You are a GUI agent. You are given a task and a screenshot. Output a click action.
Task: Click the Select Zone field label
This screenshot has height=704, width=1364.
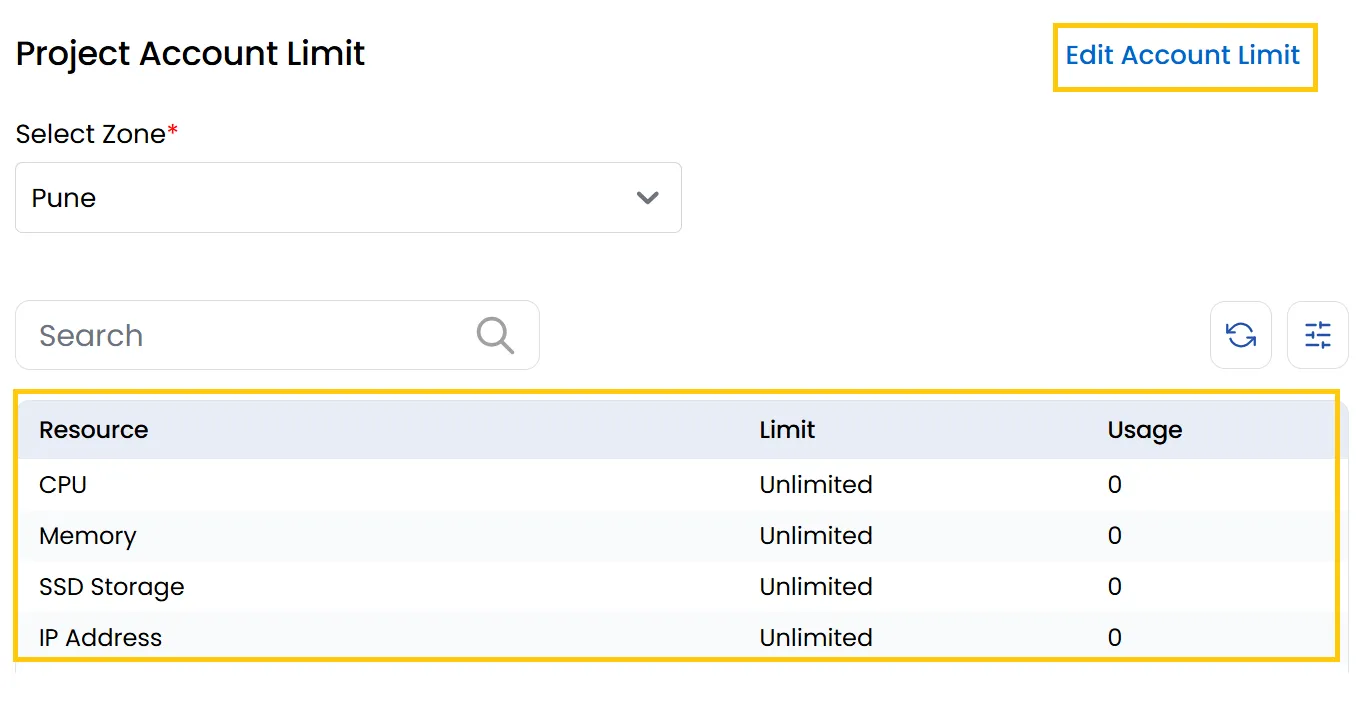(x=97, y=134)
